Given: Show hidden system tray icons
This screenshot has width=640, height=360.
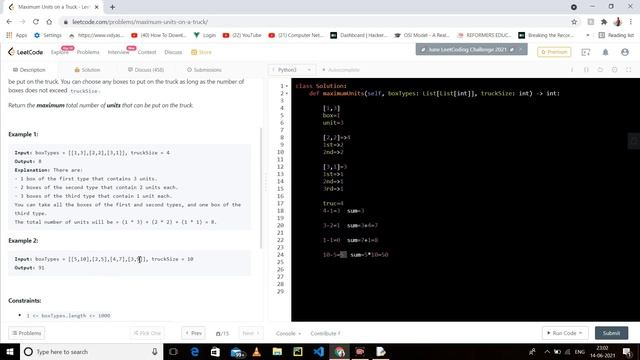Looking at the screenshot, I should pos(547,351).
